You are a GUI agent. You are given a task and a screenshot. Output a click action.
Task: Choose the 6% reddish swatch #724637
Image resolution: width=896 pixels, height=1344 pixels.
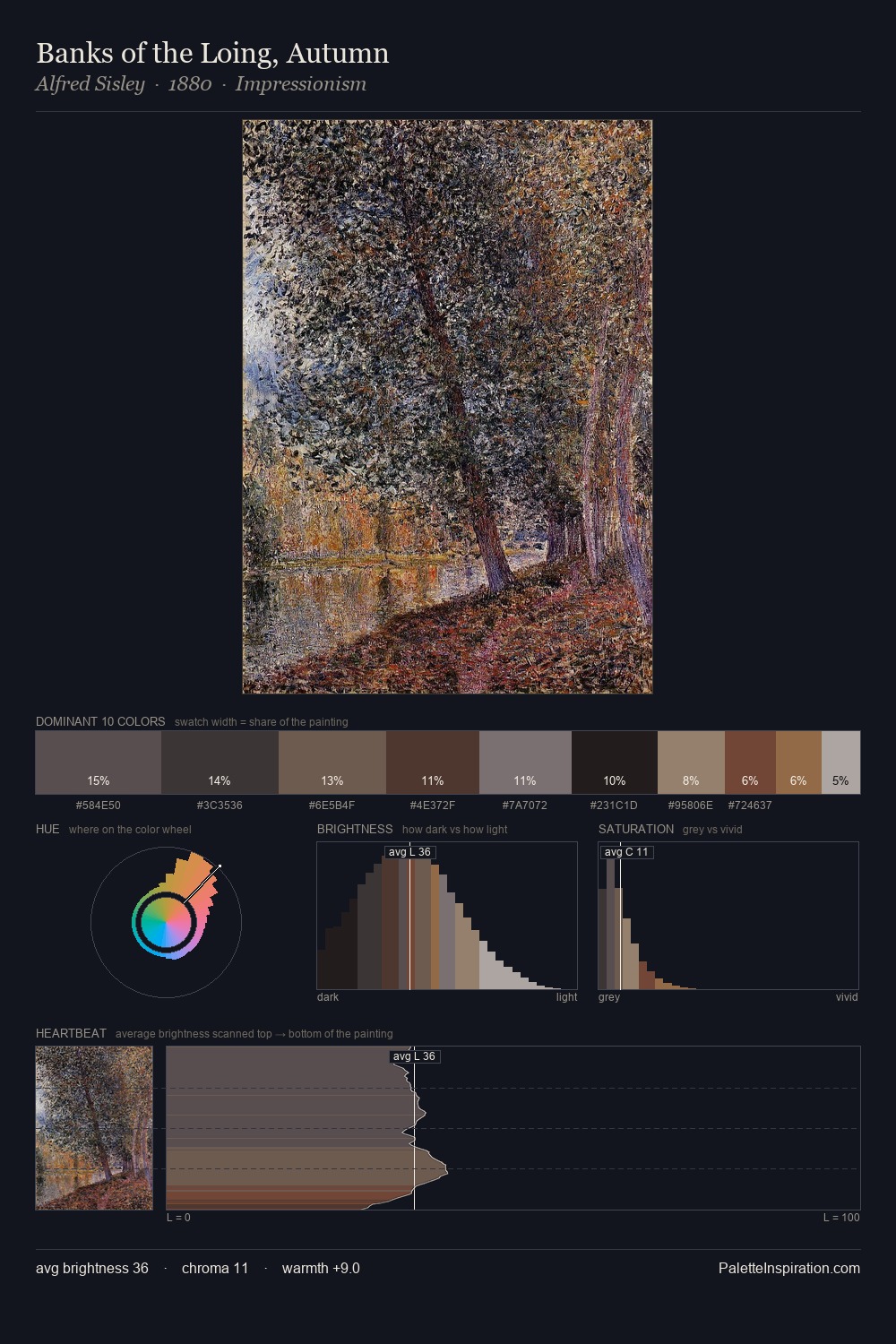[750, 762]
